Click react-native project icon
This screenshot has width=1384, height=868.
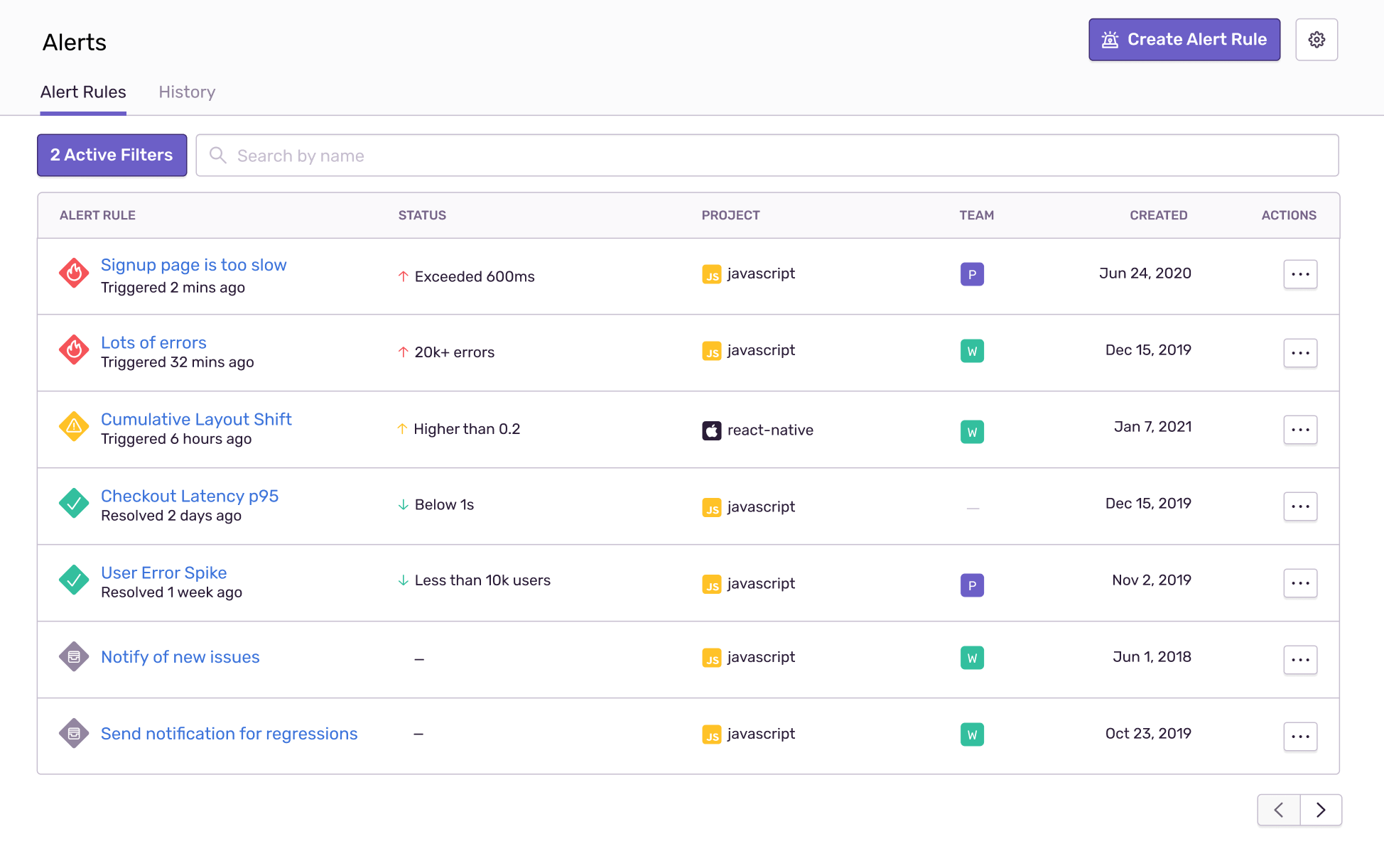coord(711,430)
